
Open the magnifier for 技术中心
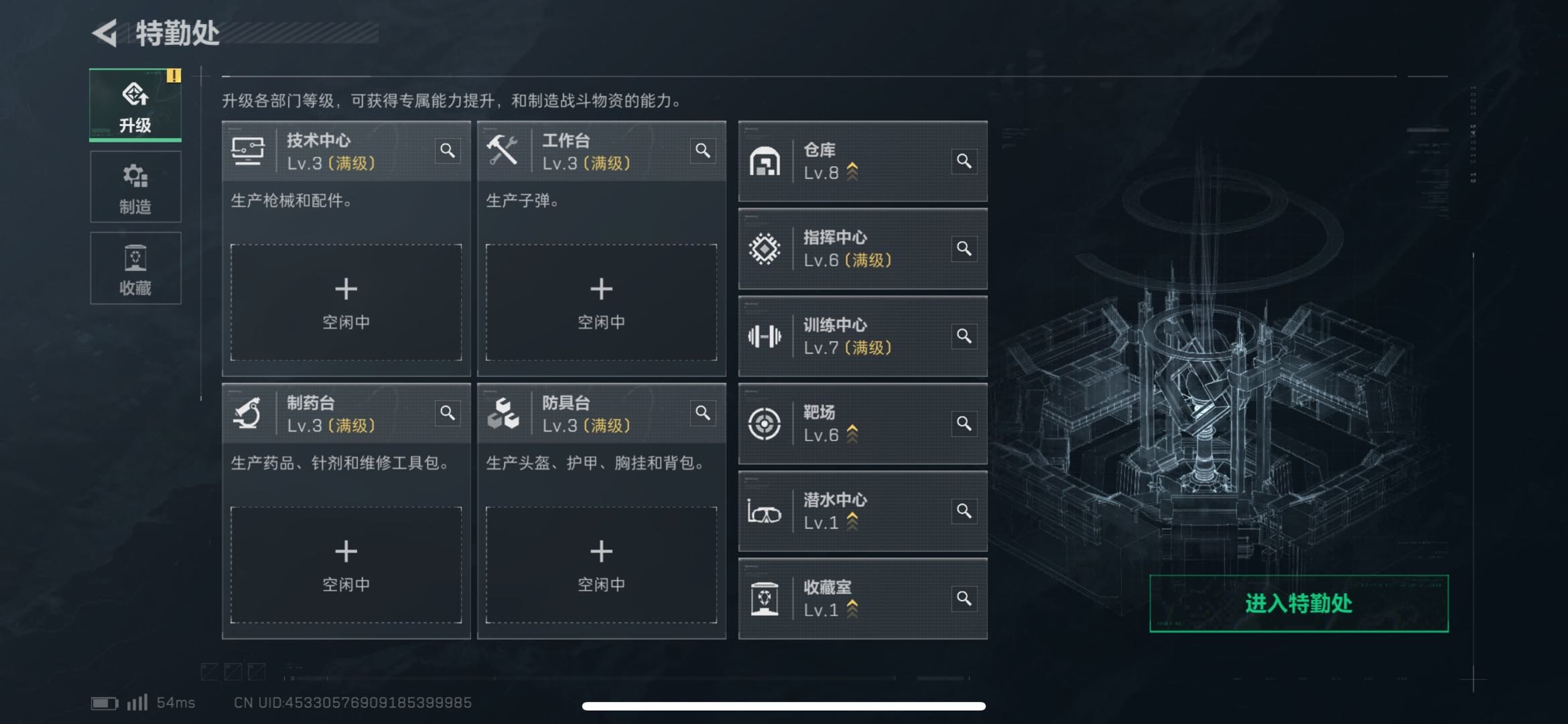click(448, 150)
